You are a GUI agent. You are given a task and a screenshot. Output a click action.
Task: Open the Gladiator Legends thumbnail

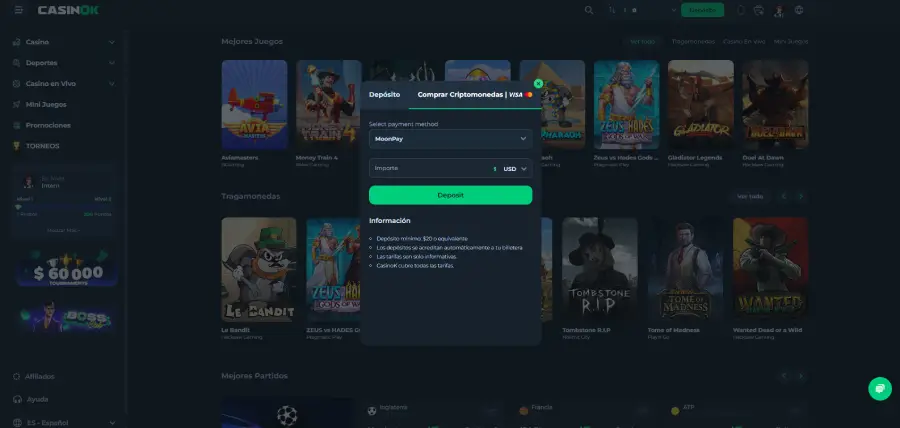(x=701, y=104)
